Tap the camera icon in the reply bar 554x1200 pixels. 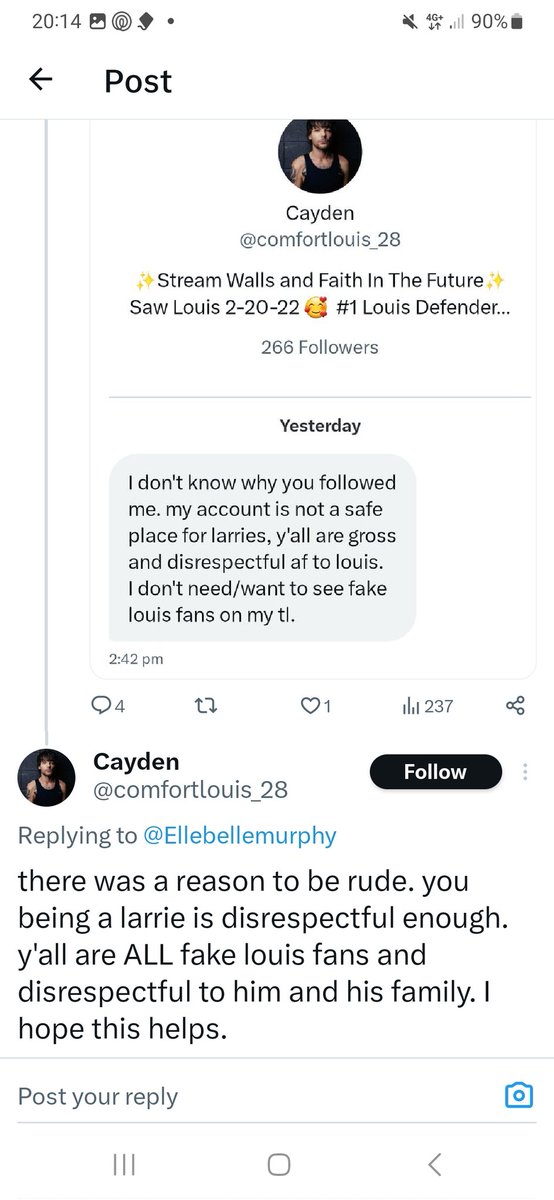(518, 1096)
